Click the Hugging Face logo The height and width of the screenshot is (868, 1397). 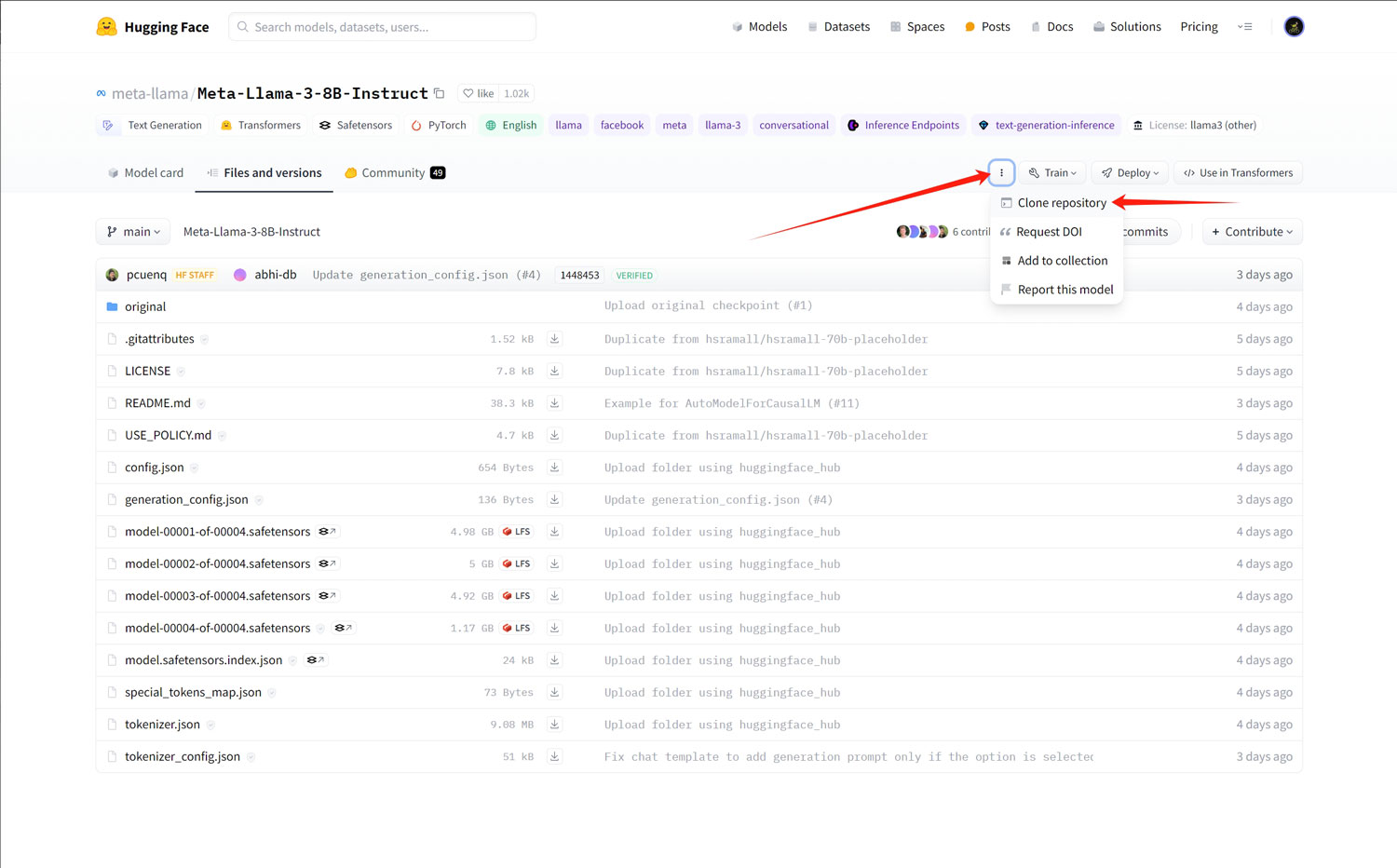(x=153, y=27)
